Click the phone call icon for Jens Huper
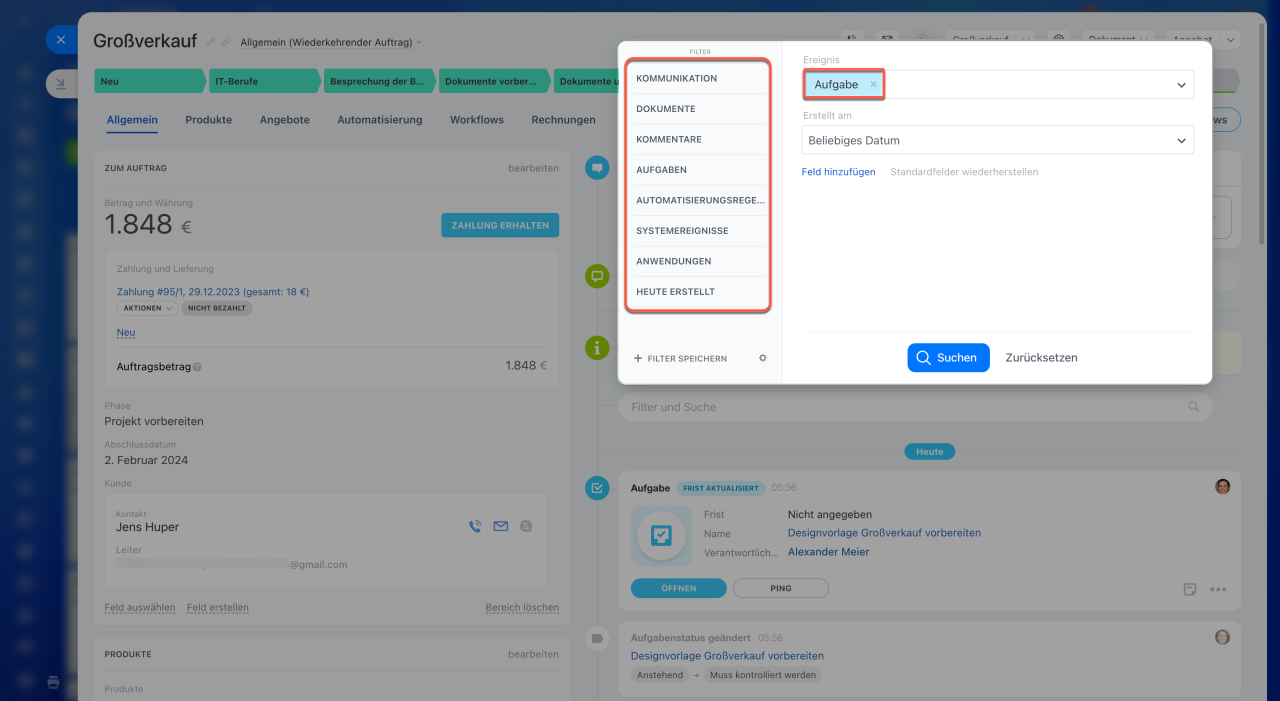This screenshot has height=701, width=1280. point(475,526)
